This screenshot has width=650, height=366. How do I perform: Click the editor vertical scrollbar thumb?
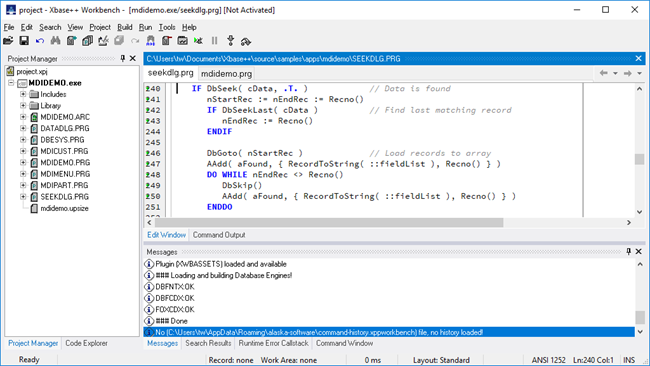coord(640,159)
